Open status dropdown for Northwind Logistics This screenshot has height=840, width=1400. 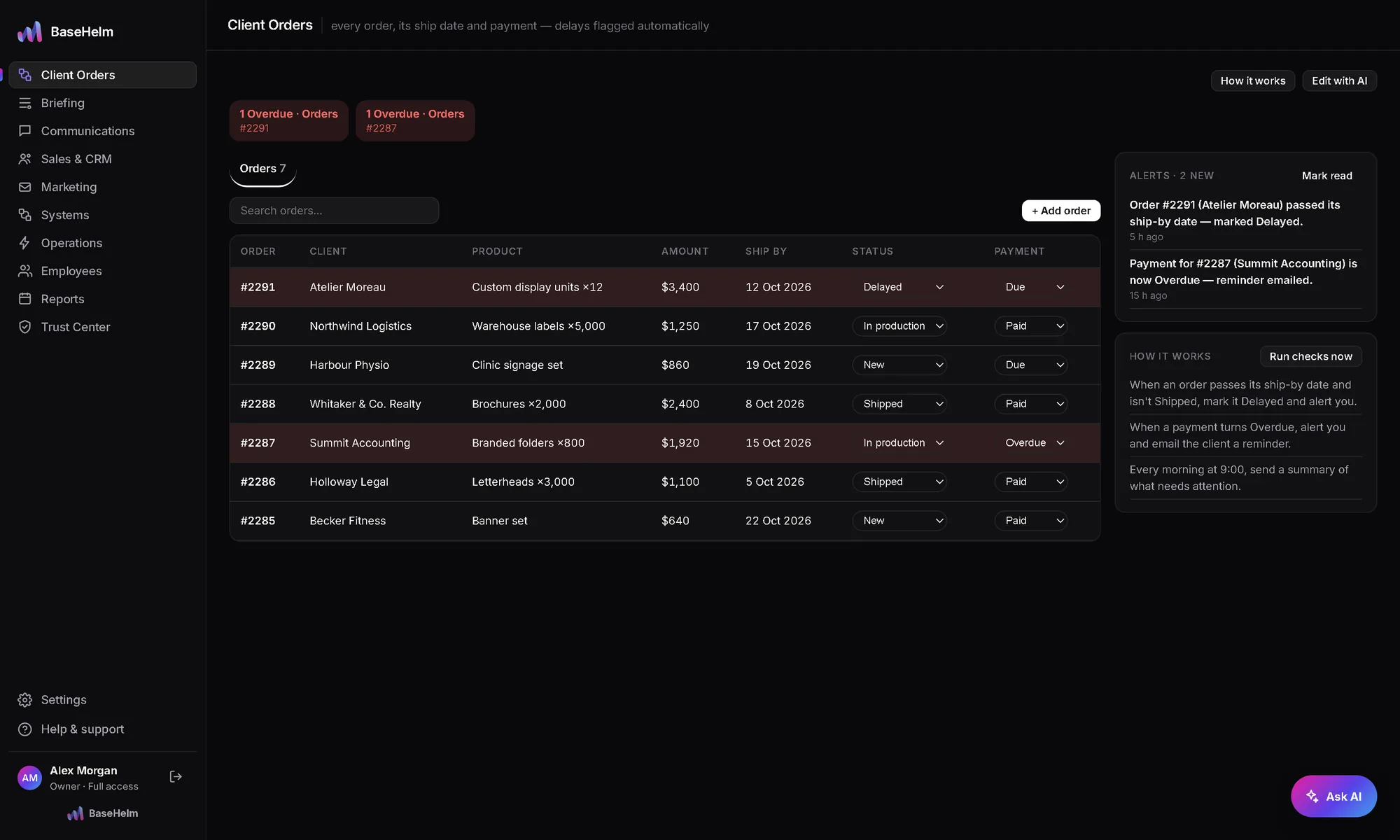coord(899,326)
